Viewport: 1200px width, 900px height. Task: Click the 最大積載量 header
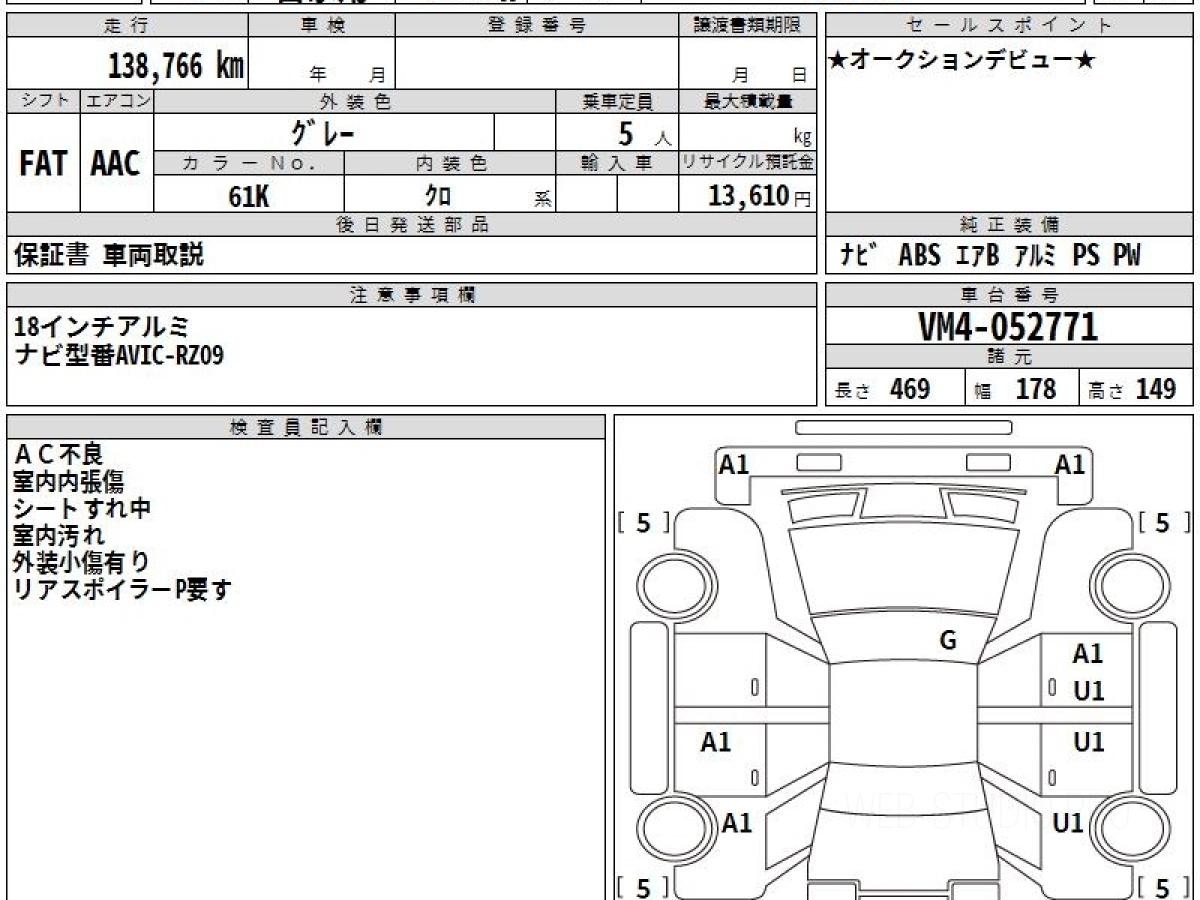pos(748,101)
